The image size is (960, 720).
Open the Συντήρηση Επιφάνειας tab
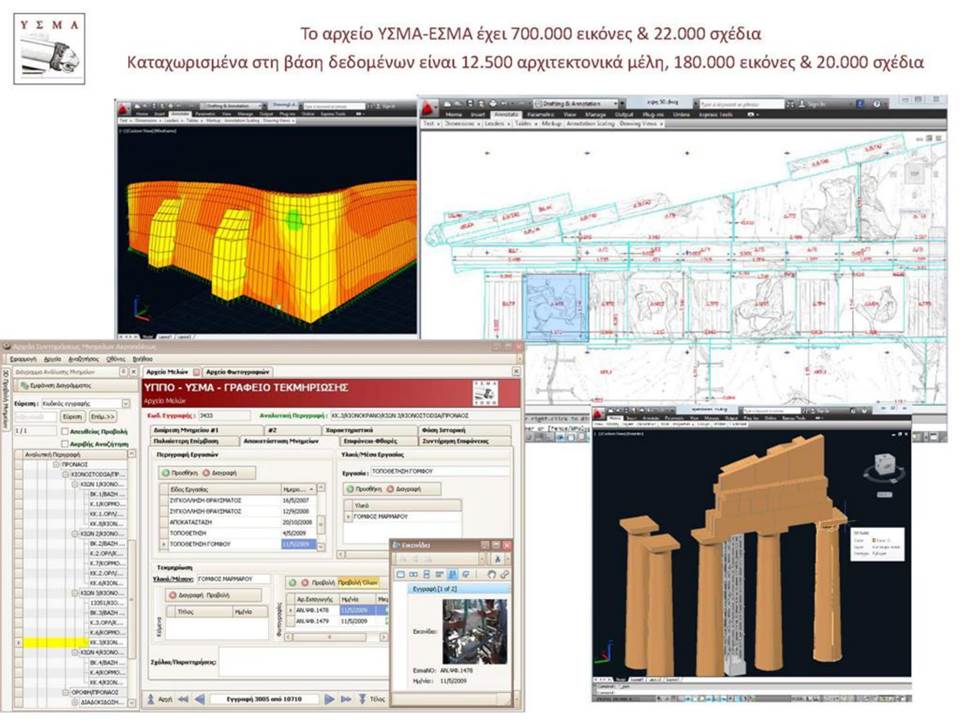[x=463, y=441]
